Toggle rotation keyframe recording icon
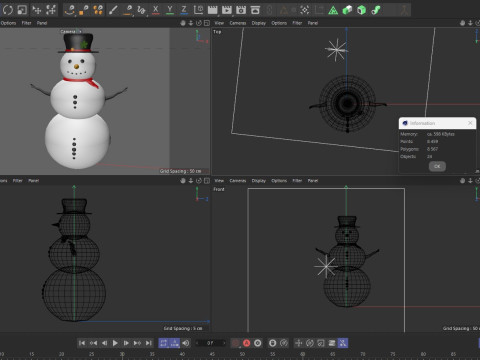Image resolution: width=480 pixels, height=360 pixels. [x=310, y=343]
